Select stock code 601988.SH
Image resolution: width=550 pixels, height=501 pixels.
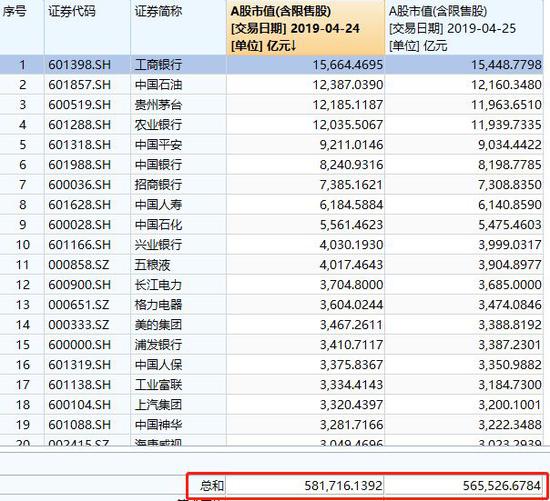click(x=80, y=165)
